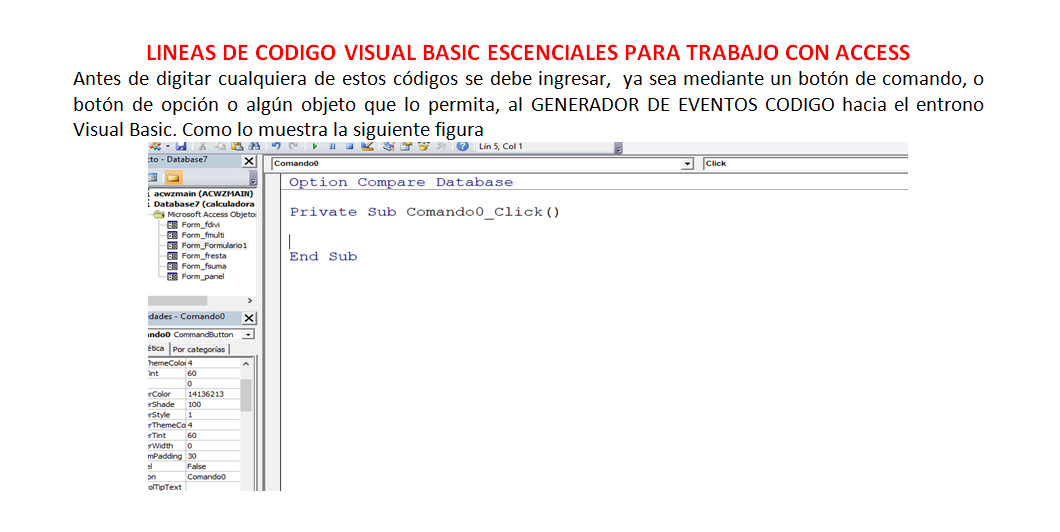Open Object Browser icon in the toolbar

click(424, 146)
